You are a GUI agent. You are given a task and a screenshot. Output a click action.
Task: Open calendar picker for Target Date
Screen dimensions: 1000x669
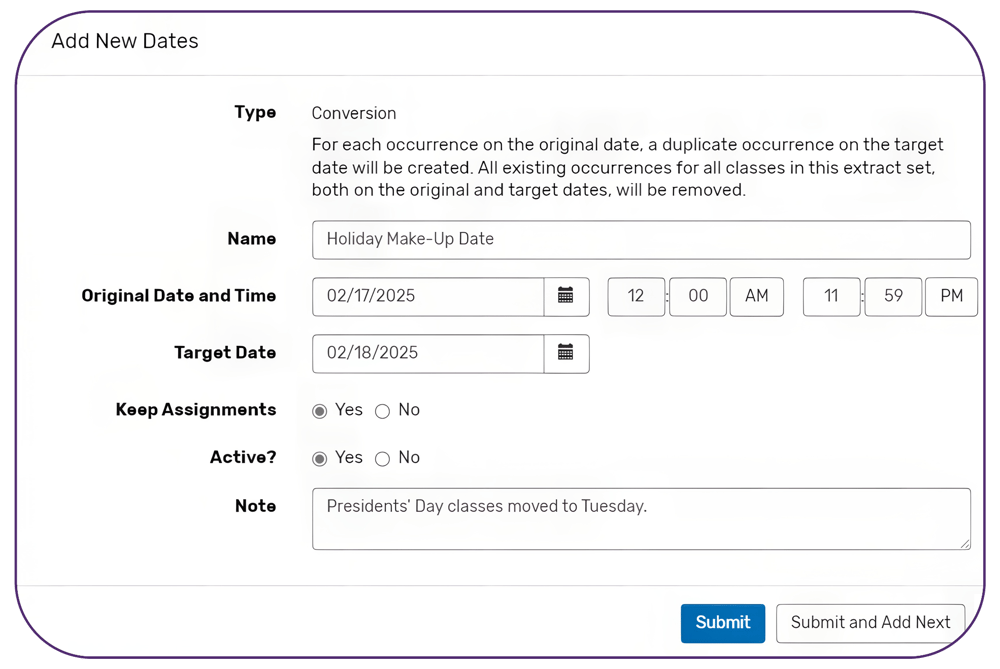point(566,353)
